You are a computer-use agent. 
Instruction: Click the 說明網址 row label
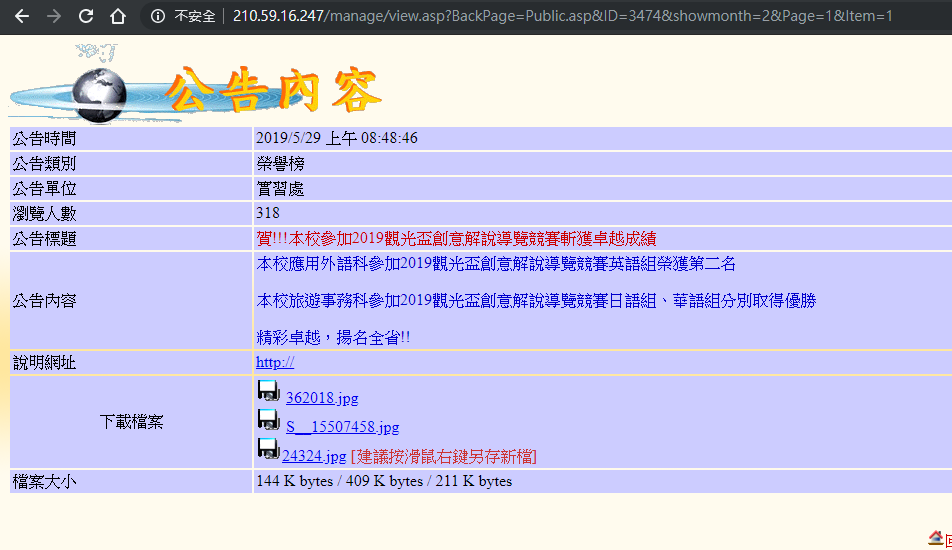pos(44,363)
